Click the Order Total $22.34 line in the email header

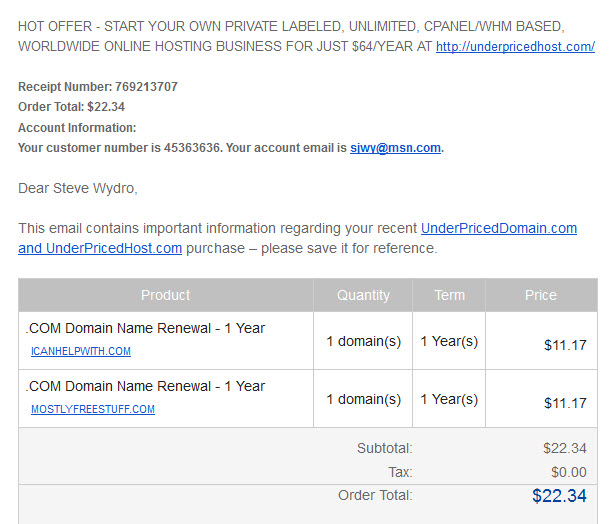click(71, 107)
